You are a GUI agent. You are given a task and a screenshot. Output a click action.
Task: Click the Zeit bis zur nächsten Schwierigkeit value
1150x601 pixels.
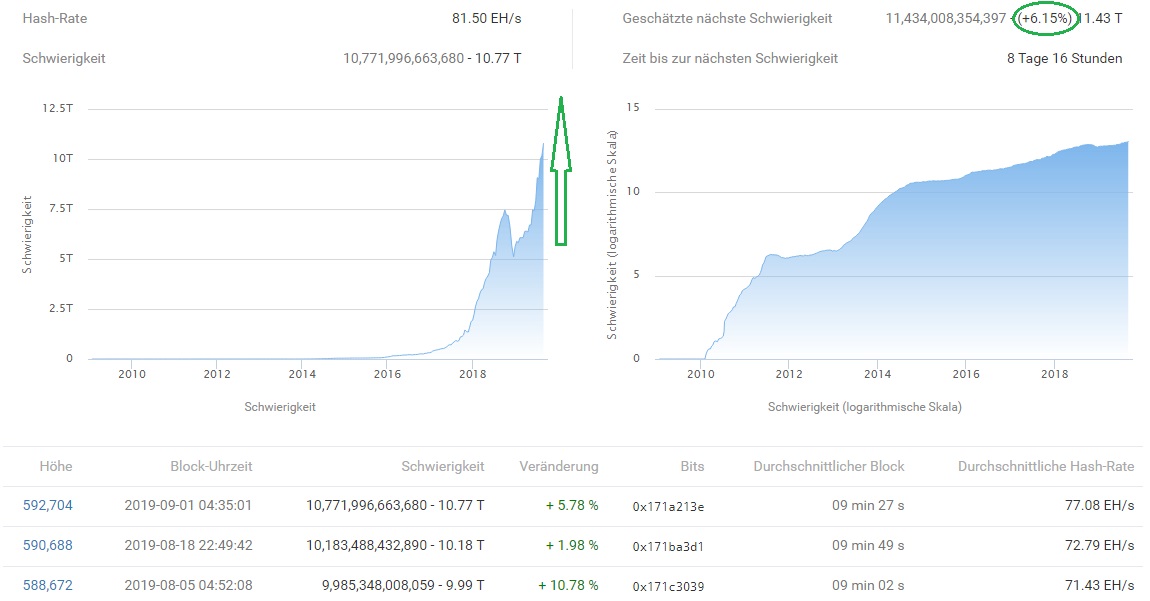1063,58
